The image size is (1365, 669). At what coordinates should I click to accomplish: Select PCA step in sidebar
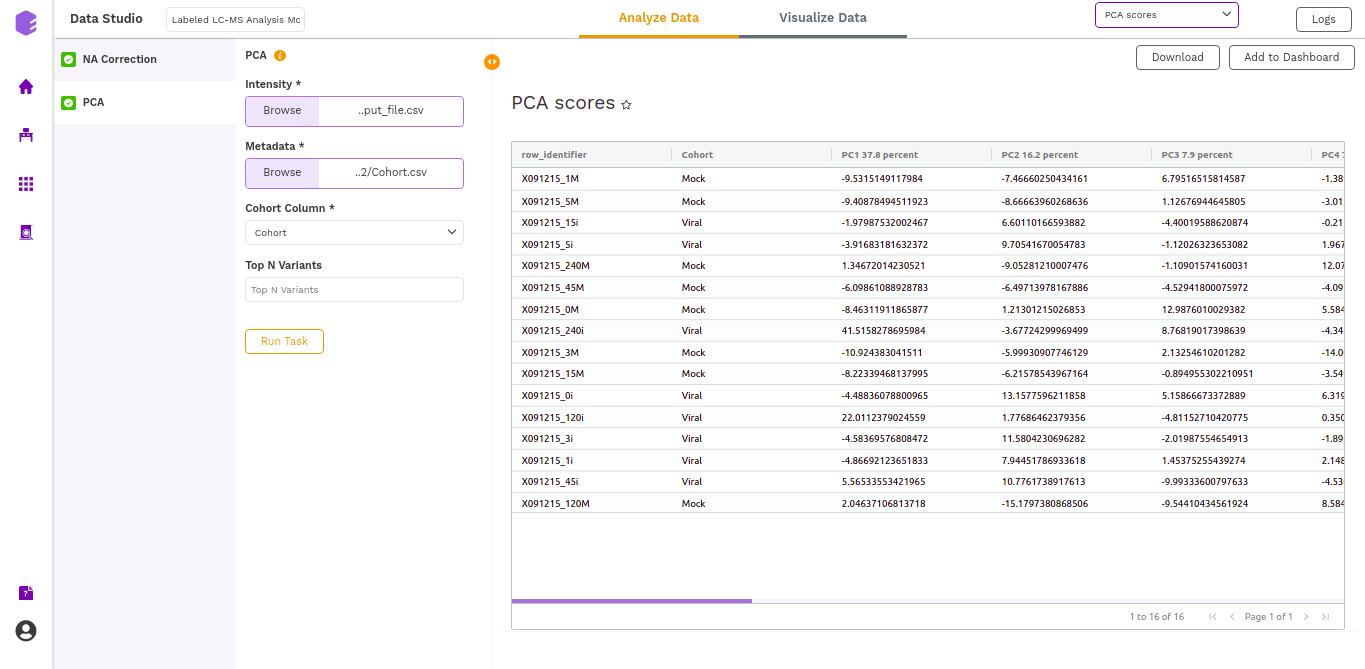pyautogui.click(x=145, y=102)
